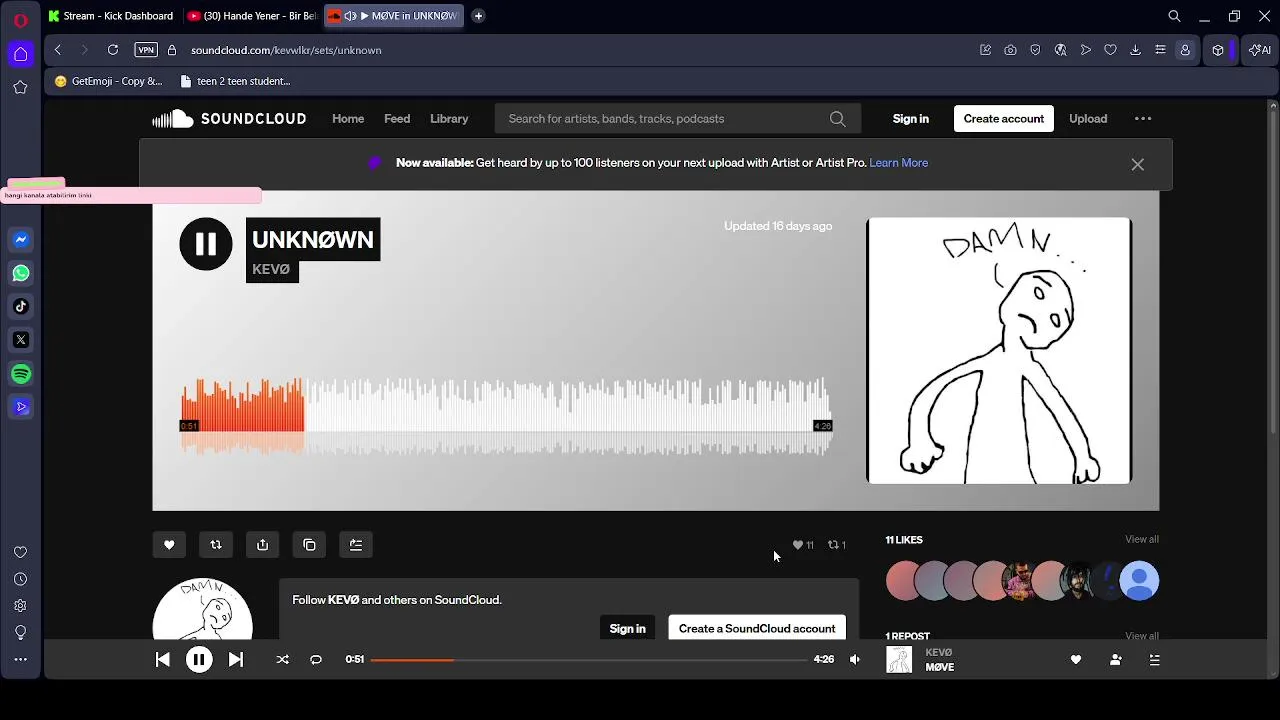Open the DAMN album artwork image
This screenshot has width=1280, height=720.
pyautogui.click(x=999, y=350)
